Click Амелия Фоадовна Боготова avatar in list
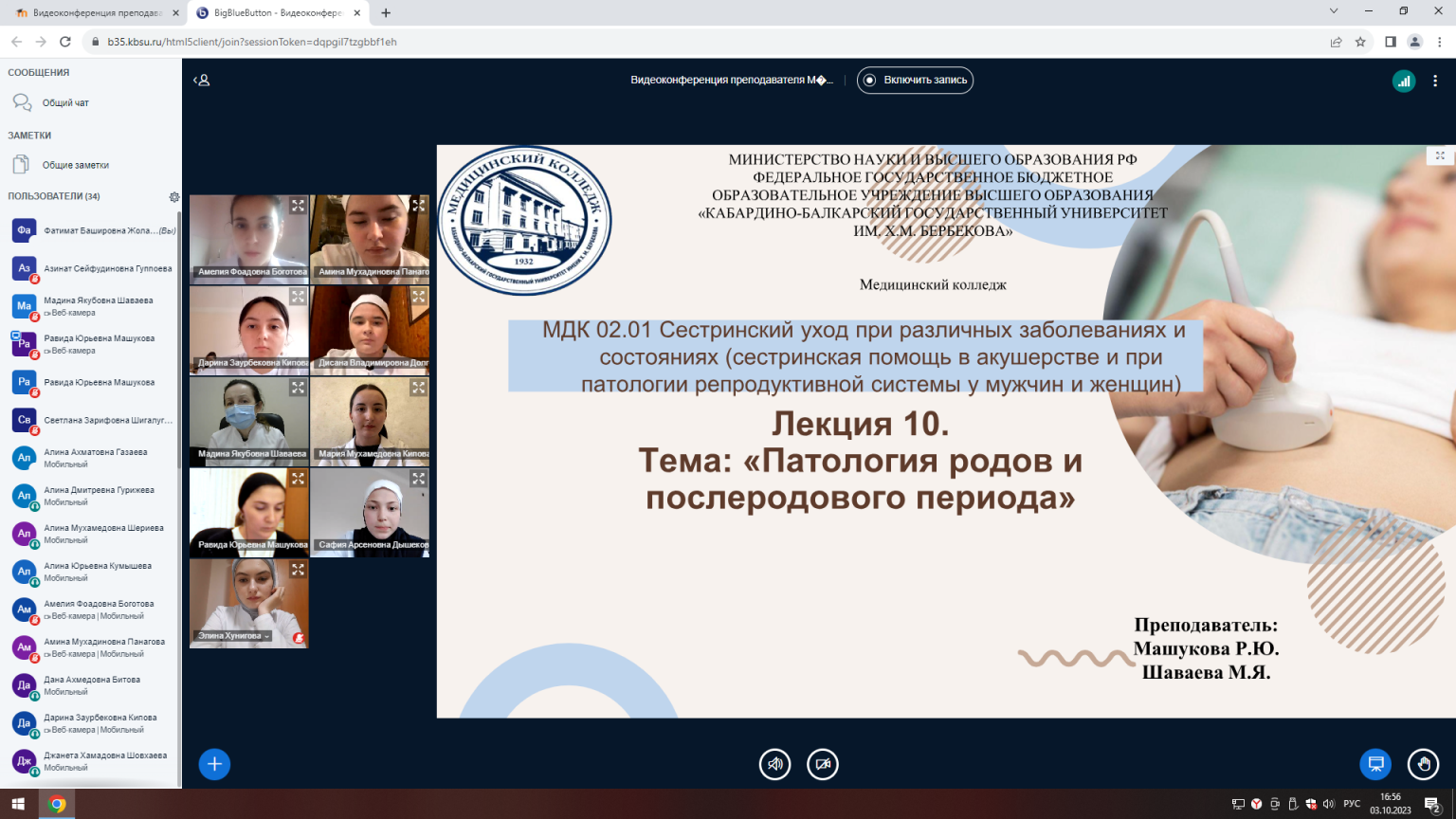 coord(24,610)
